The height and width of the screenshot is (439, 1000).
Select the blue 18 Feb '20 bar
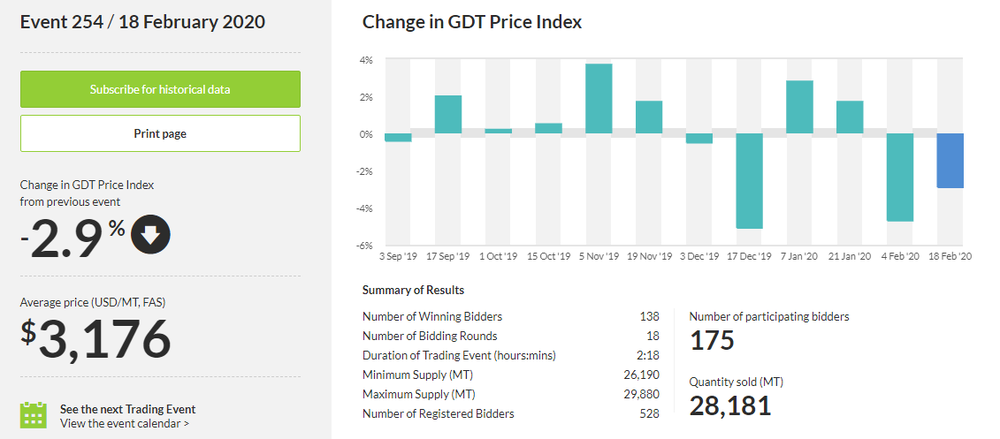(x=950, y=161)
